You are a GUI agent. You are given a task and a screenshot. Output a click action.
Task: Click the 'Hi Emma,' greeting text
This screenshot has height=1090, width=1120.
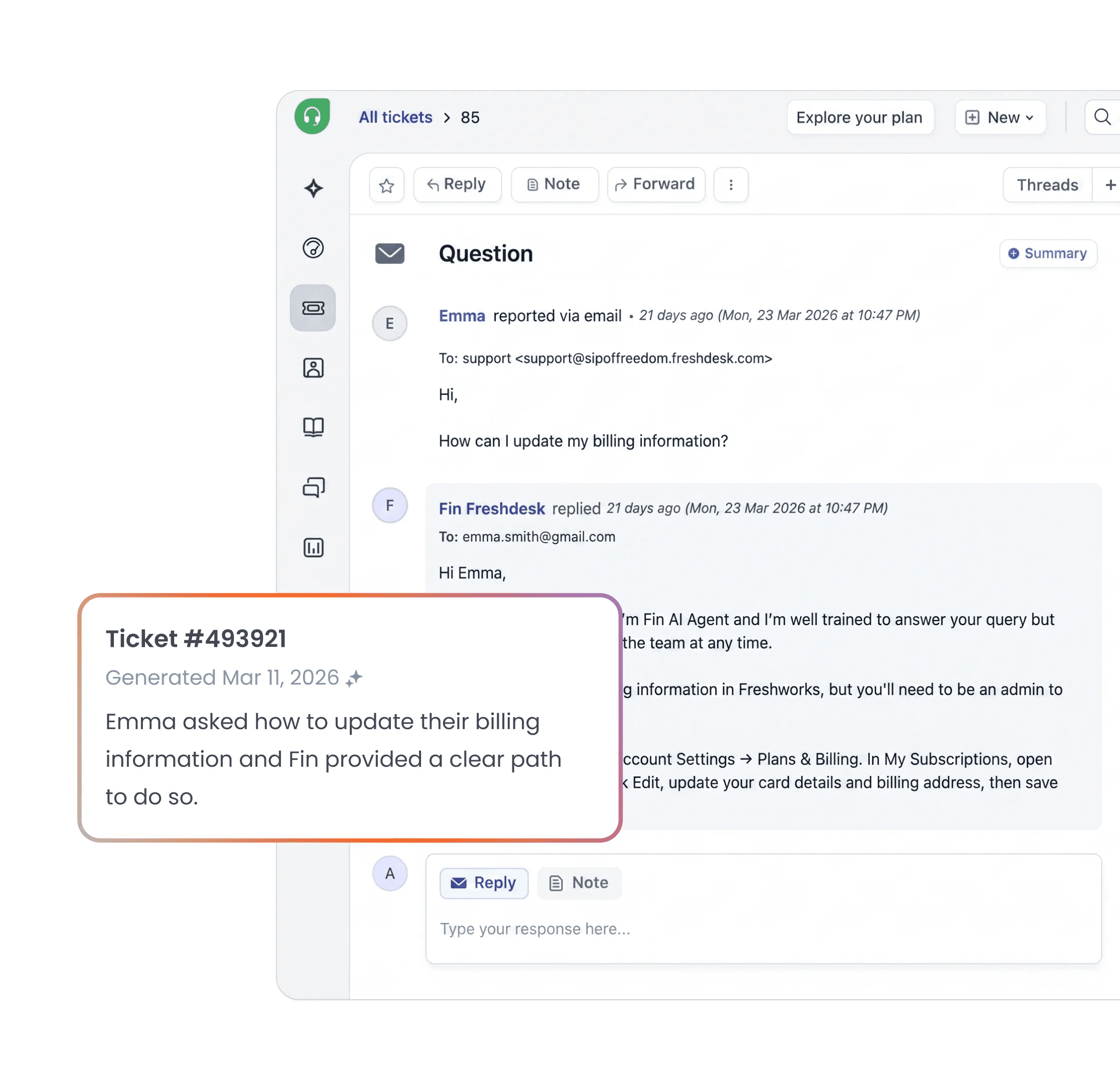coord(472,573)
